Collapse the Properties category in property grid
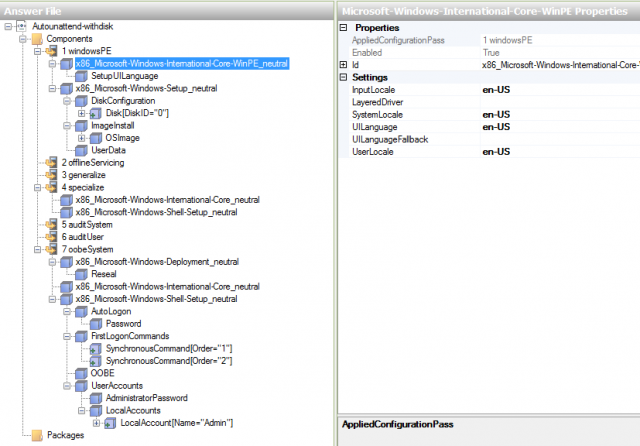 (344, 28)
